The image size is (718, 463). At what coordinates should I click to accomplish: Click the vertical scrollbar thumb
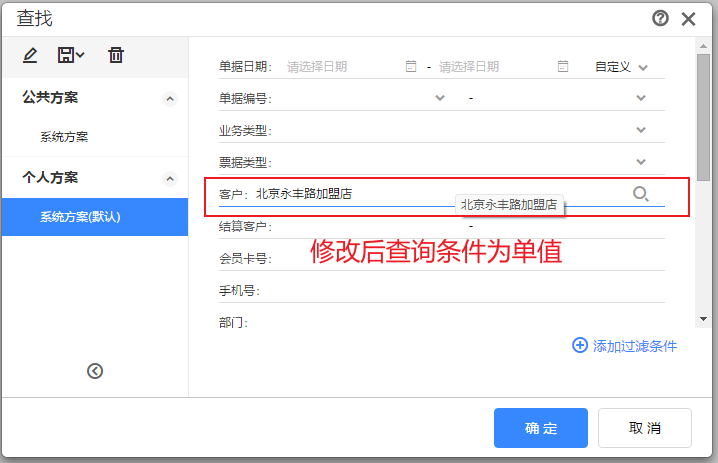[703, 117]
